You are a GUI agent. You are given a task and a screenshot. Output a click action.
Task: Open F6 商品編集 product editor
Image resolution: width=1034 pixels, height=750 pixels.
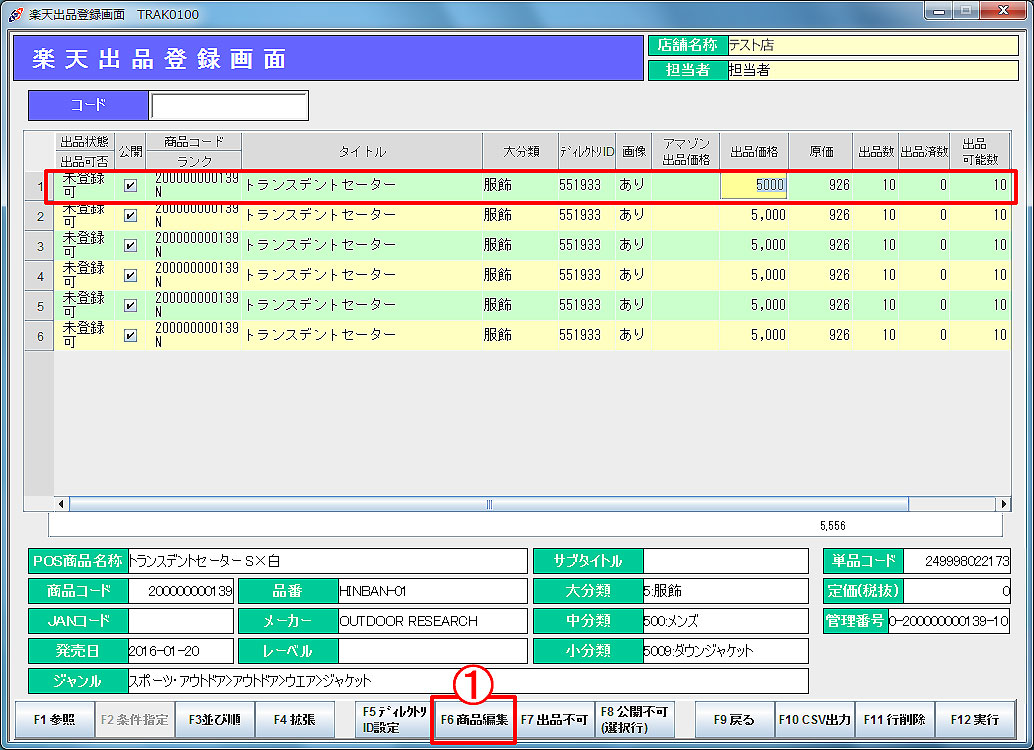474,719
